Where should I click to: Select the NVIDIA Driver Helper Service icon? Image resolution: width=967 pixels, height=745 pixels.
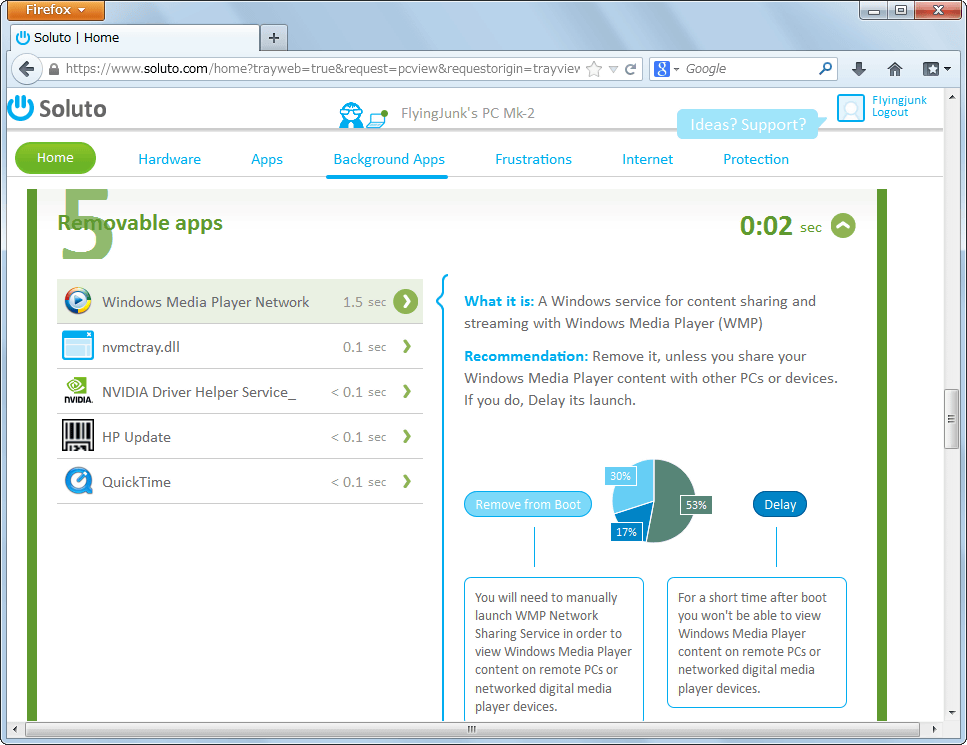click(x=78, y=391)
